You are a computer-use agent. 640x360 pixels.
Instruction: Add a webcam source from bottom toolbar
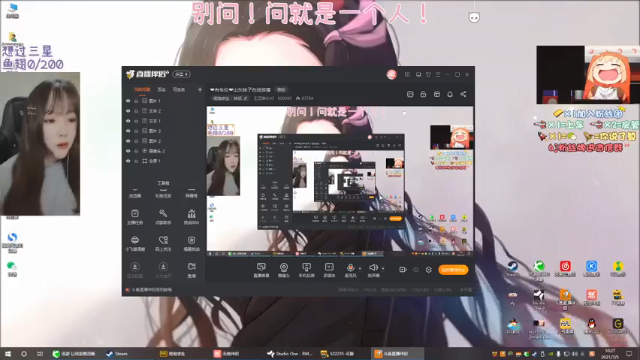pos(284,270)
